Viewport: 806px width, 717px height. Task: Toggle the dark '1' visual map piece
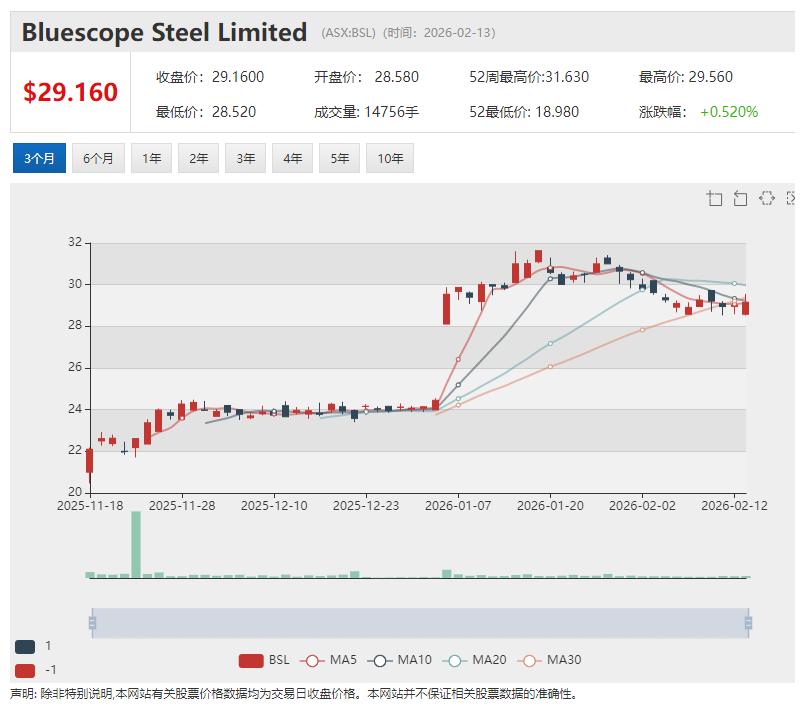pos(25,647)
